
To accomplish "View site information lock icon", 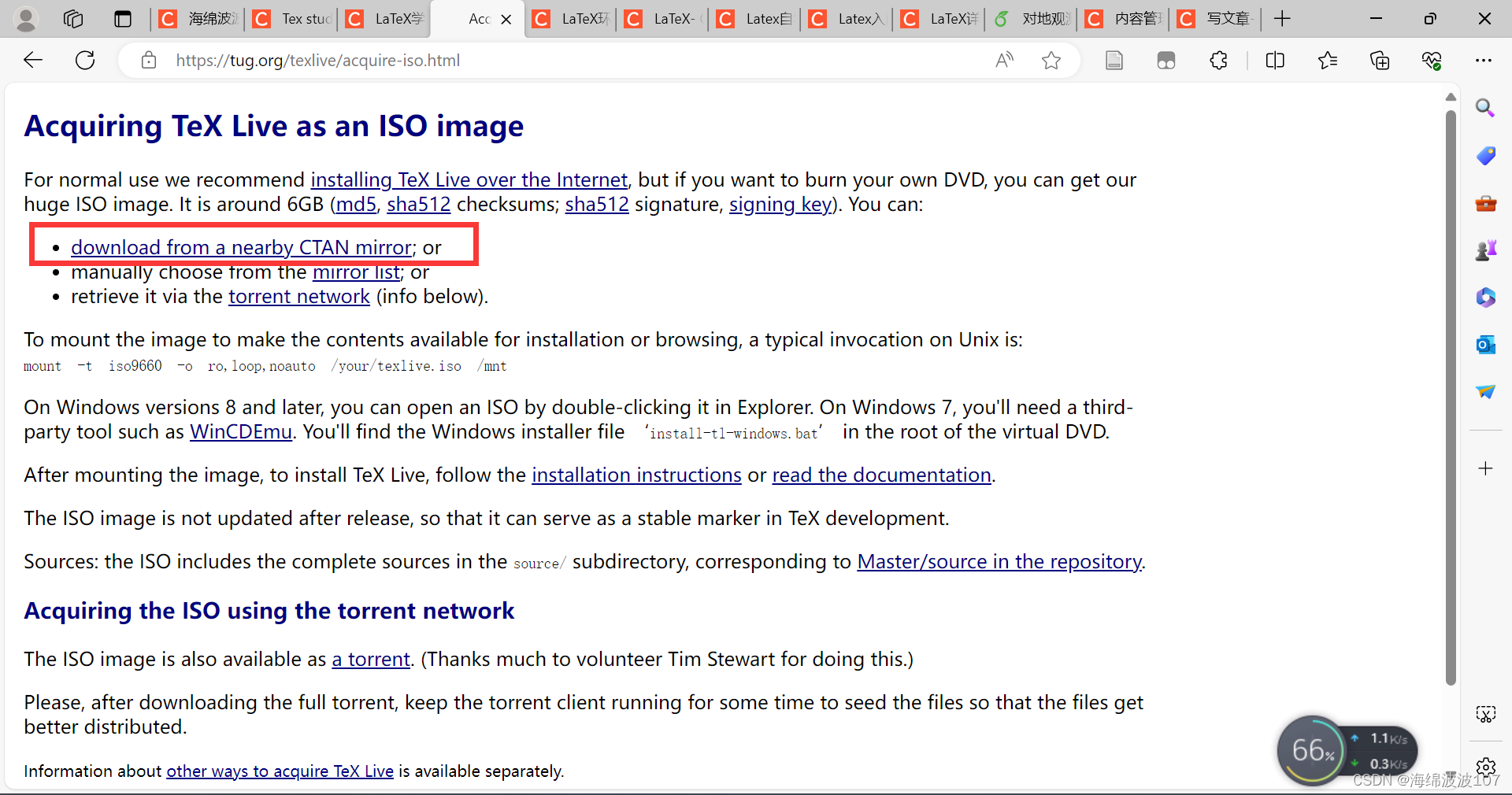I will coord(149,60).
